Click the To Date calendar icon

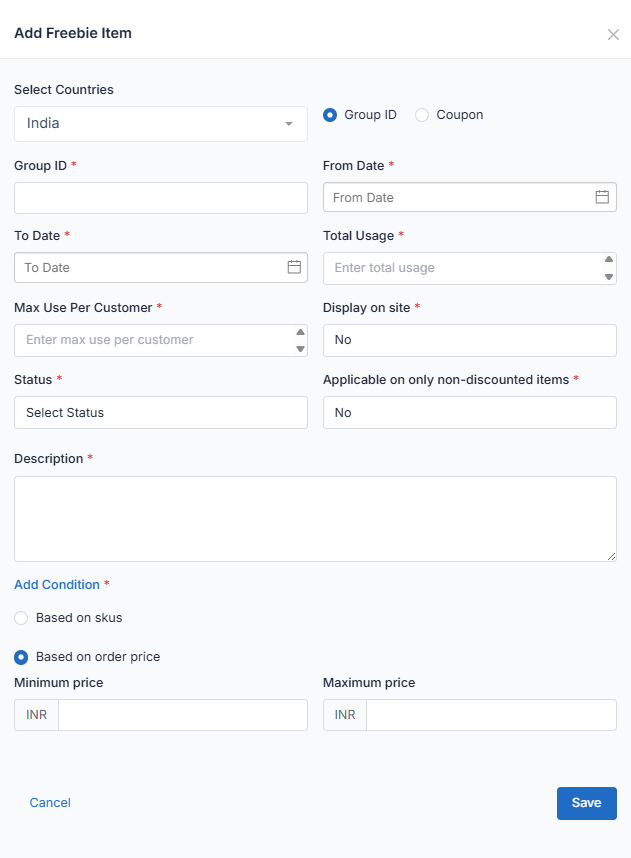tap(294, 267)
